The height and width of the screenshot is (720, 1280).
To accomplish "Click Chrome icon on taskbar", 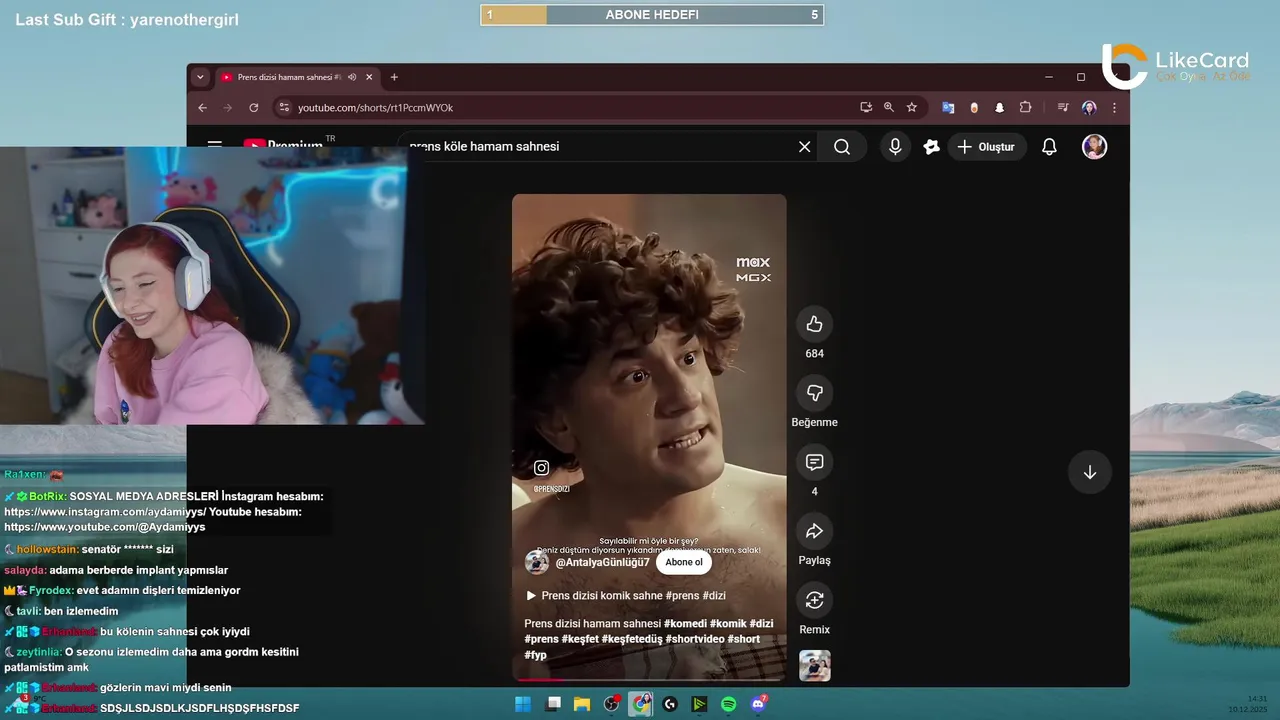I will coord(641,704).
